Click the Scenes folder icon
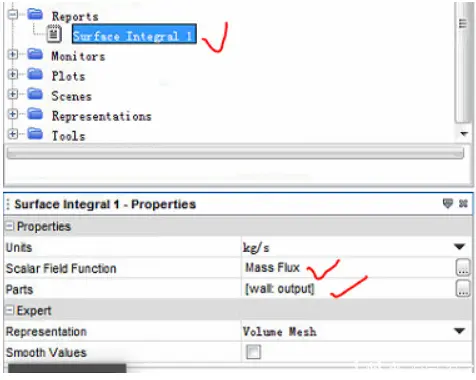Image resolution: width=476 pixels, height=380 pixels. (x=35, y=94)
